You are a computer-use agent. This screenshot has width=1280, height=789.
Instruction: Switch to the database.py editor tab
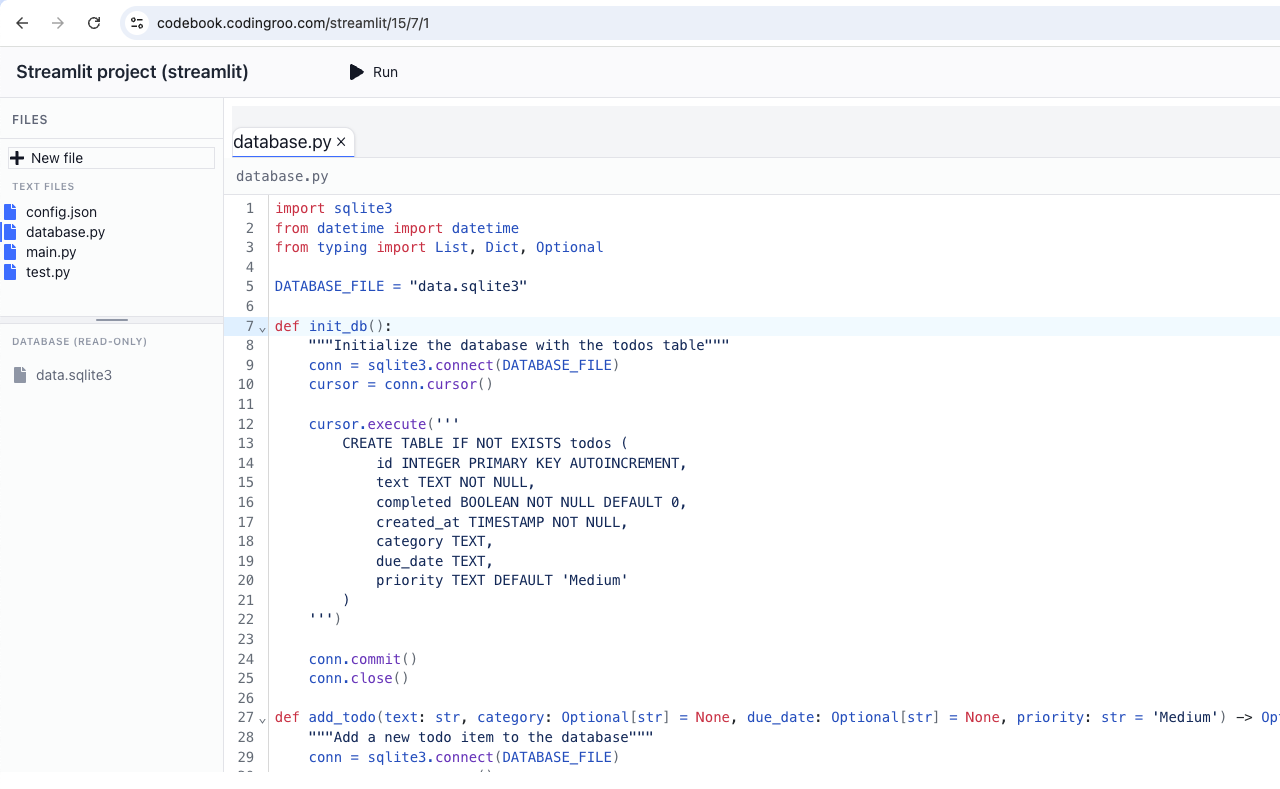tap(282, 142)
